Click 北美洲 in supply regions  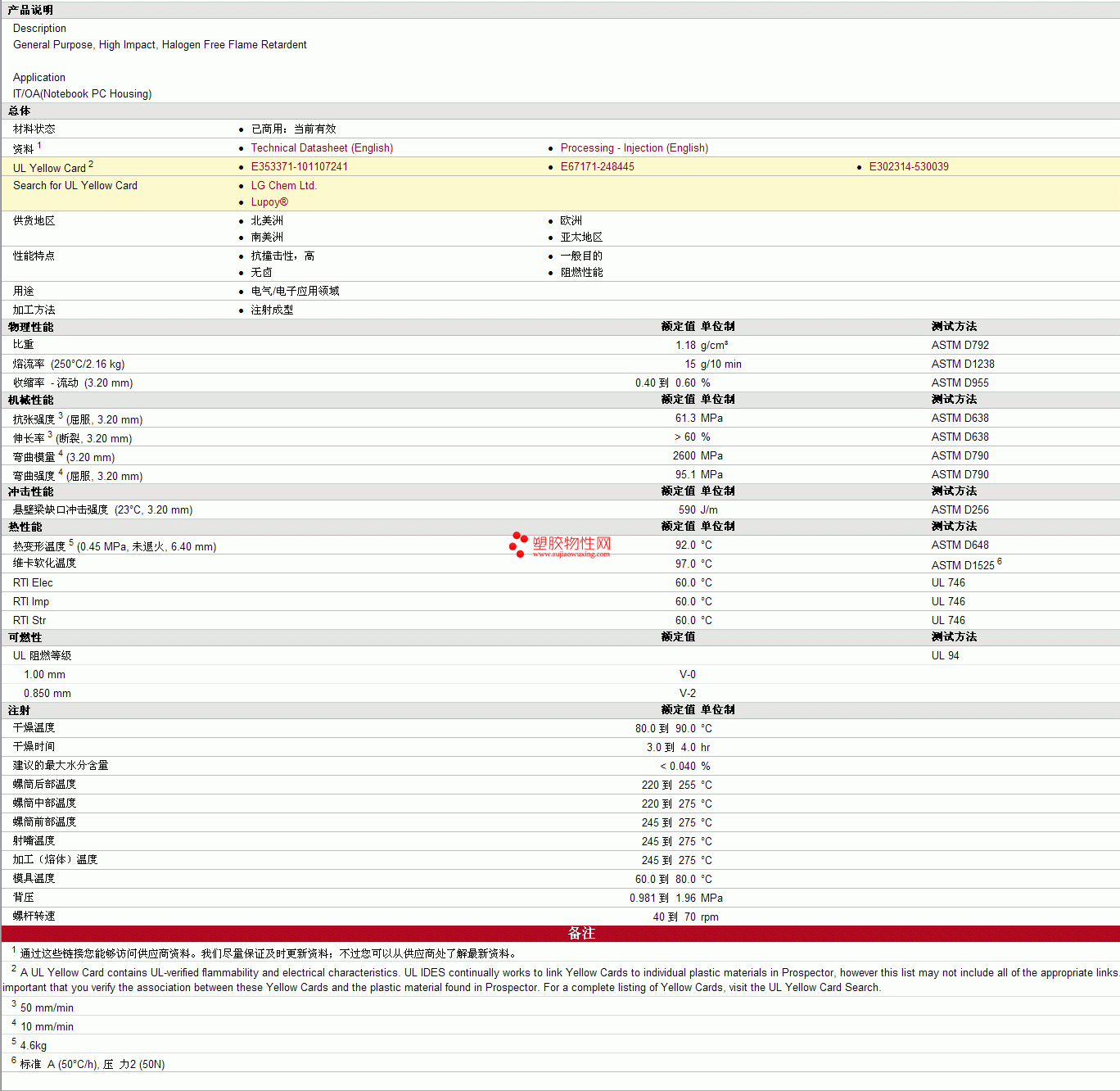tap(267, 221)
